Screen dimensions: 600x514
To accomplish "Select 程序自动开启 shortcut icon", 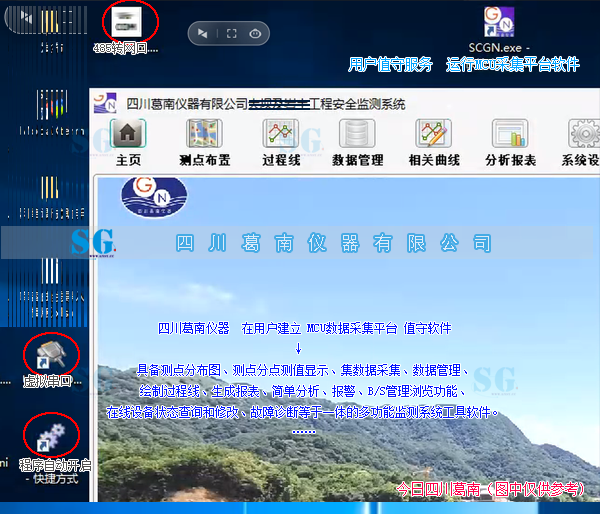I will click(x=51, y=436).
